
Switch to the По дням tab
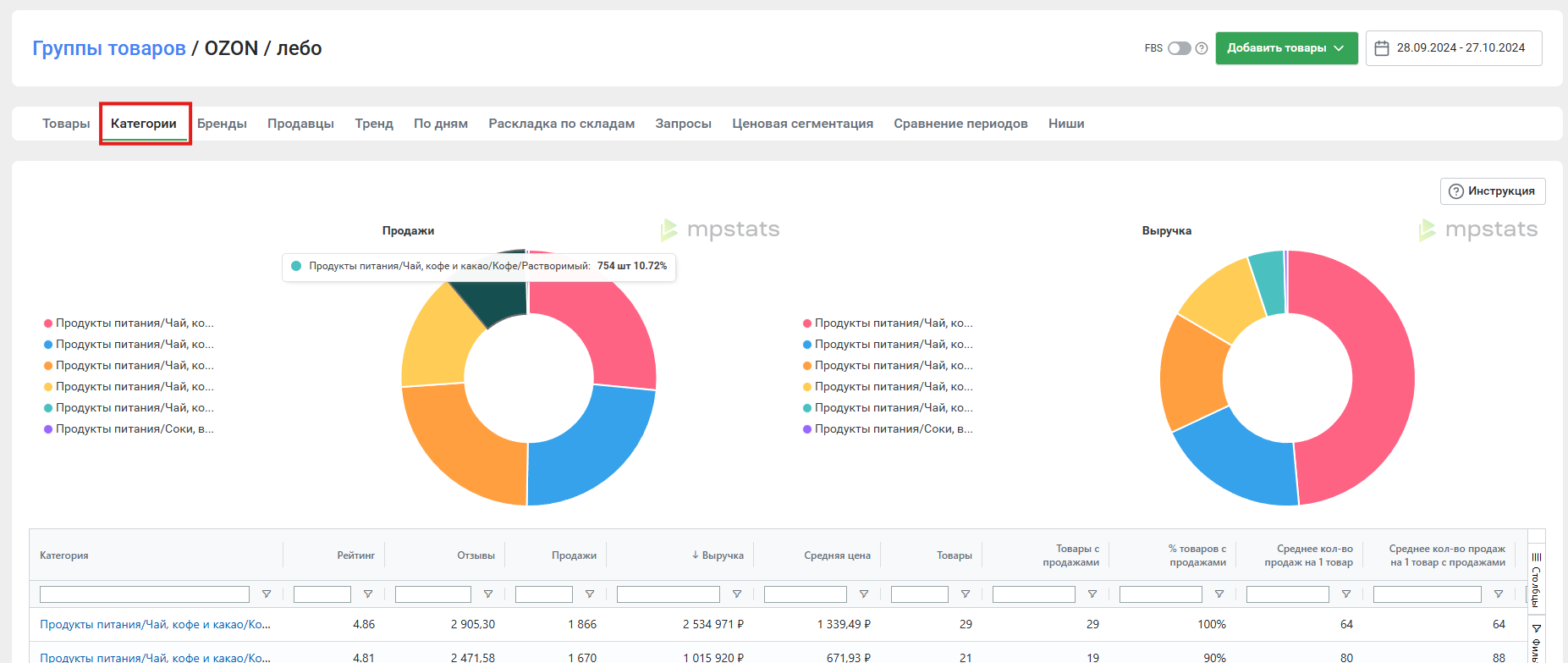coord(441,124)
